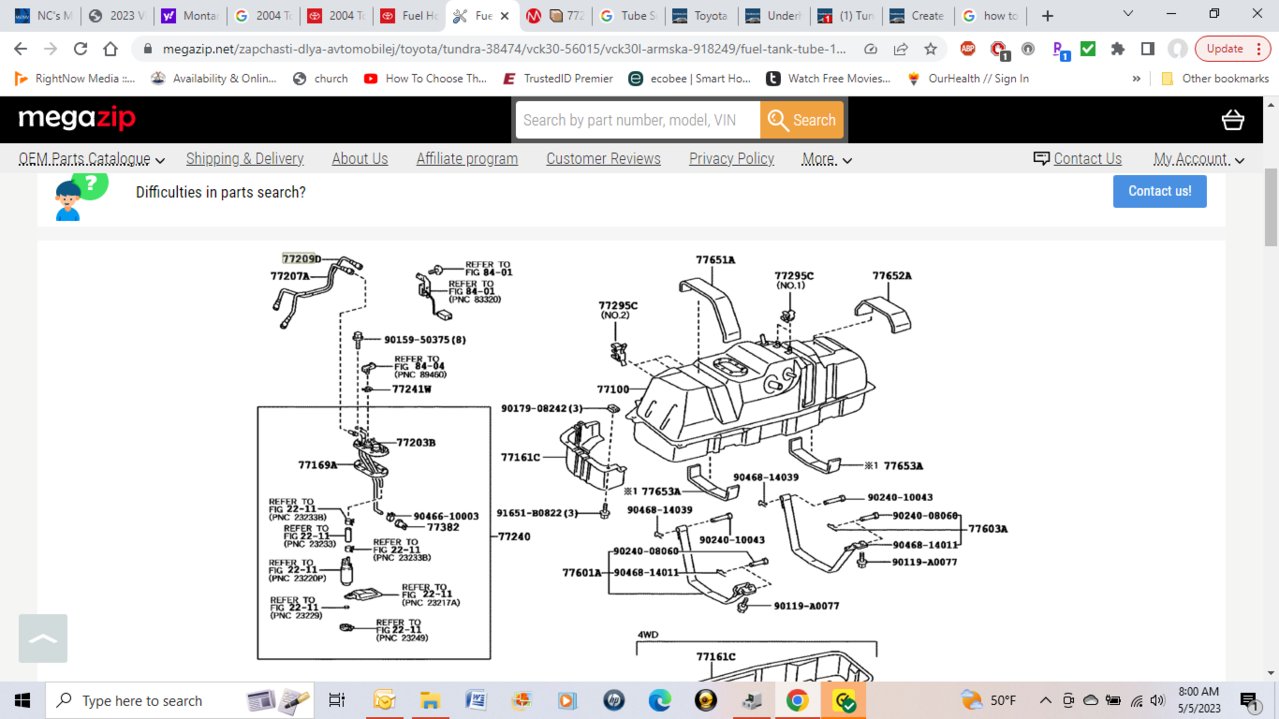Open OurHealth Sign In bookmark
Screen dimensions: 1279x719
(967, 78)
